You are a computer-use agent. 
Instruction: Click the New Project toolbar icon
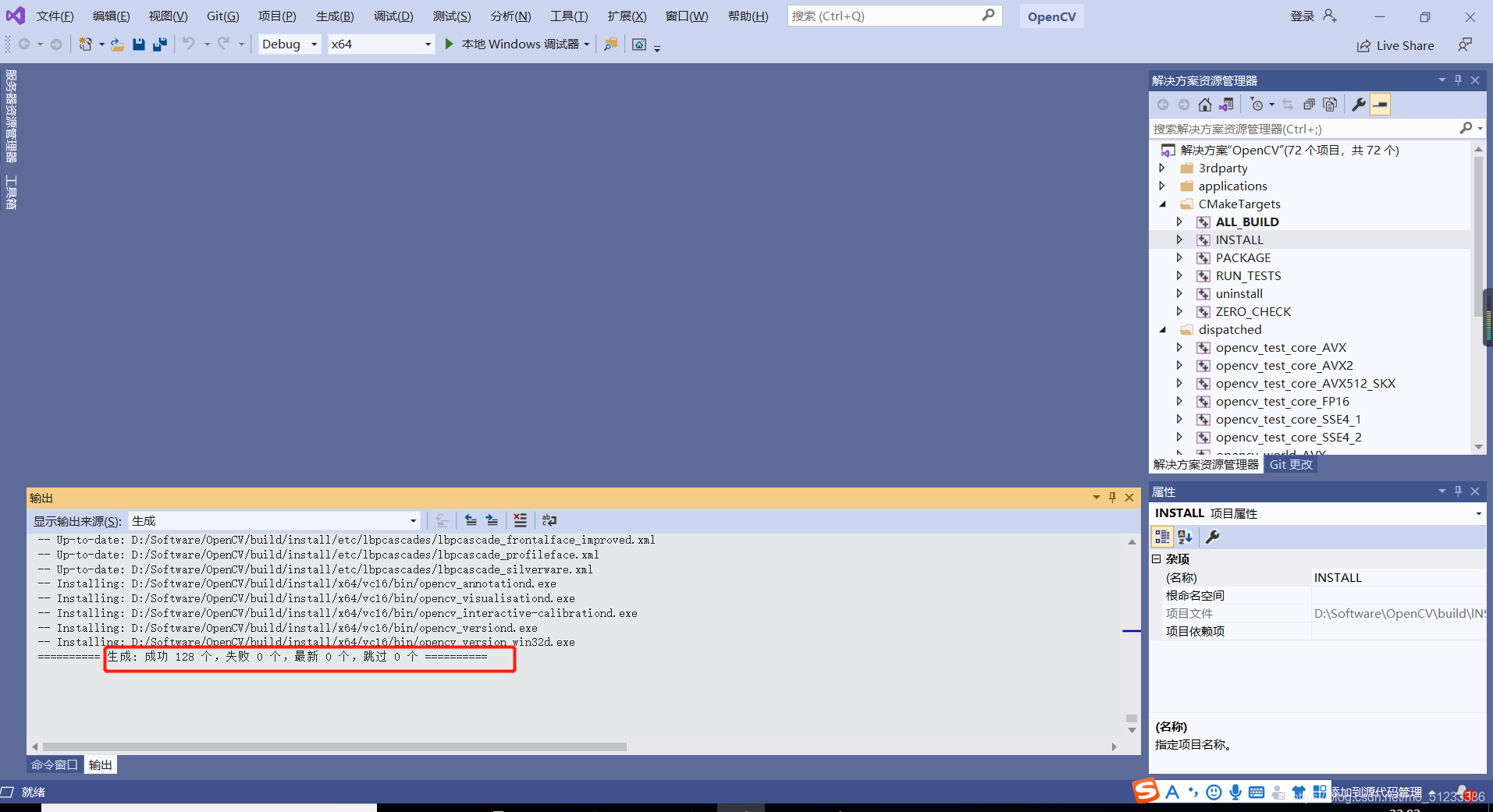coord(85,44)
